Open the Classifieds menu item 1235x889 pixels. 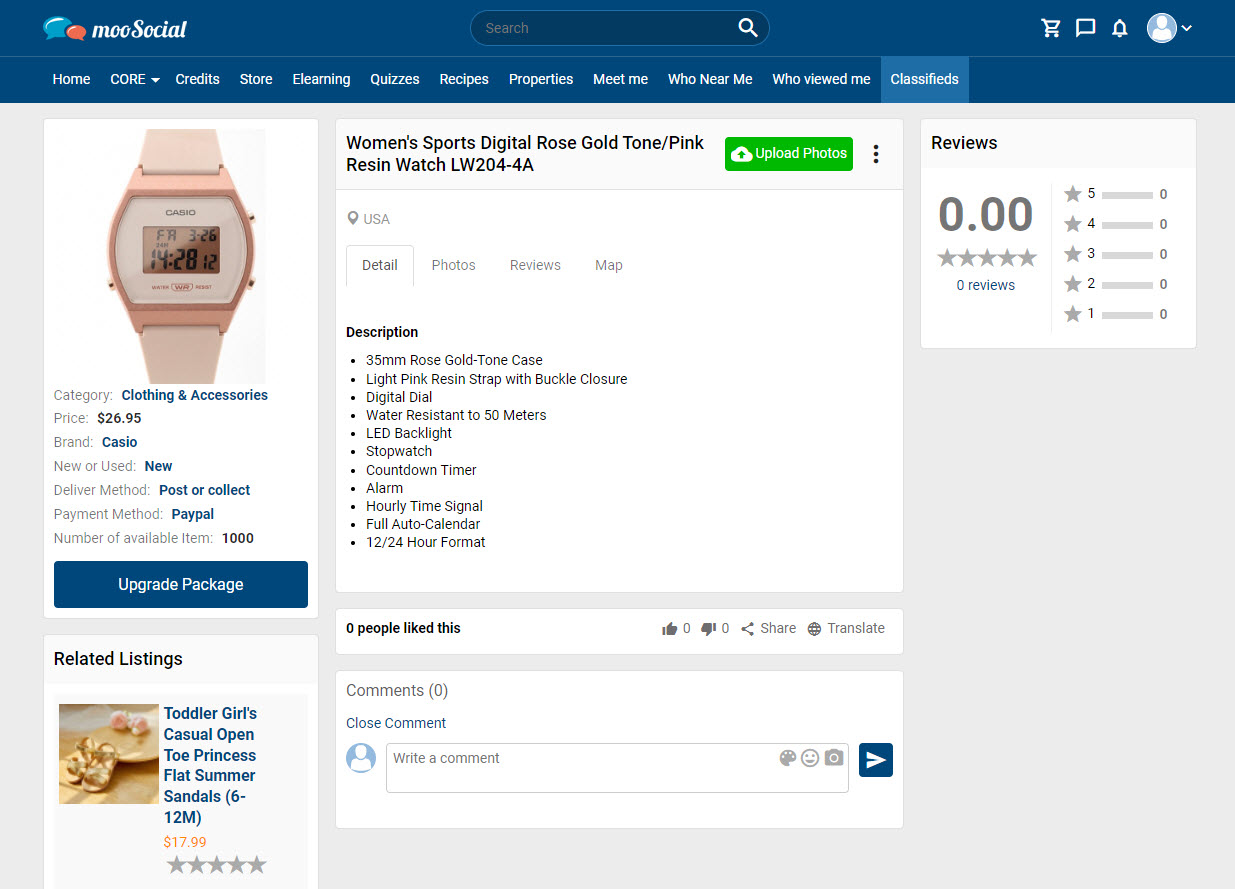tap(925, 79)
